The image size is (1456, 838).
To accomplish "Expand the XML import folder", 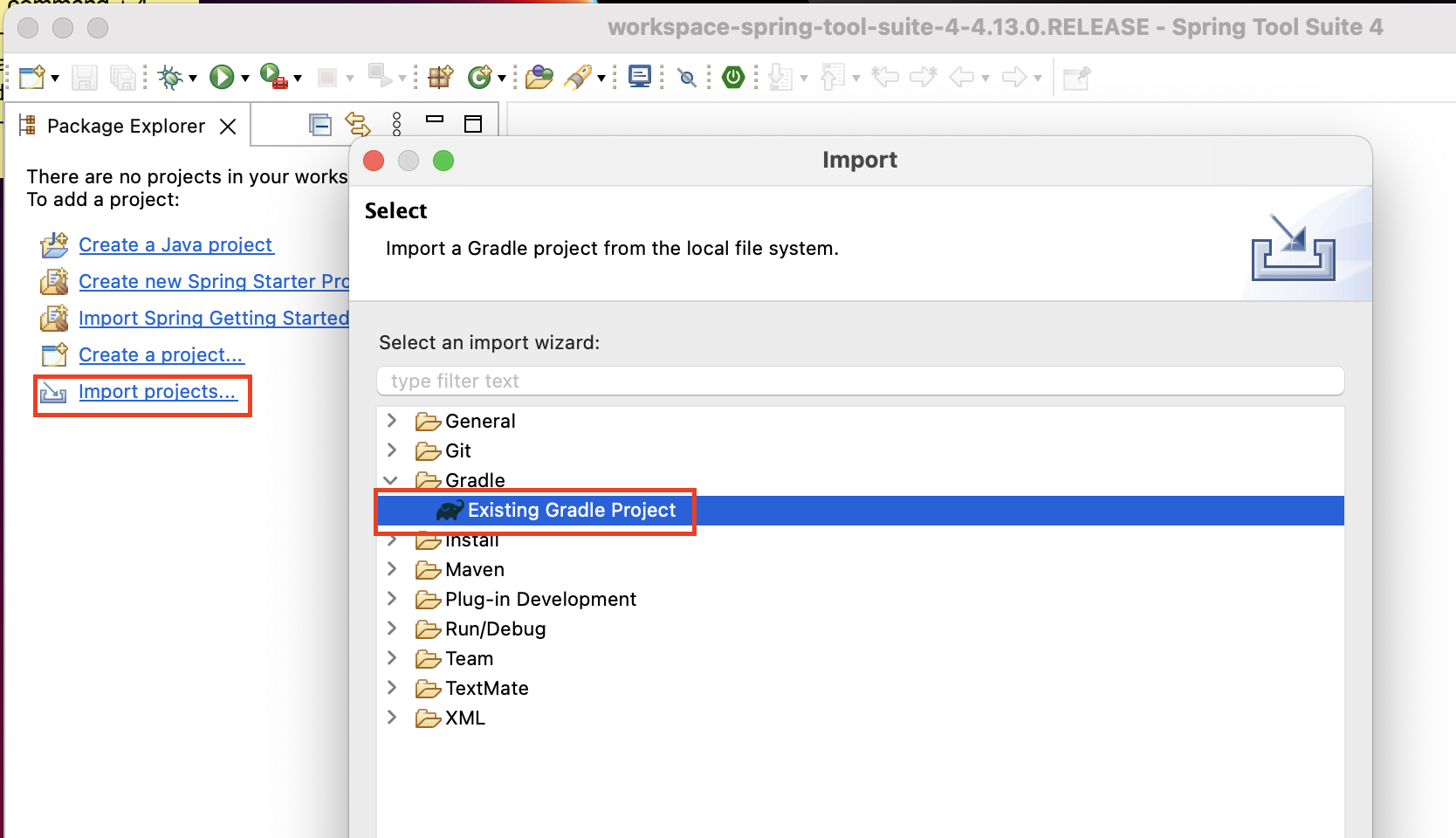I will coord(392,718).
